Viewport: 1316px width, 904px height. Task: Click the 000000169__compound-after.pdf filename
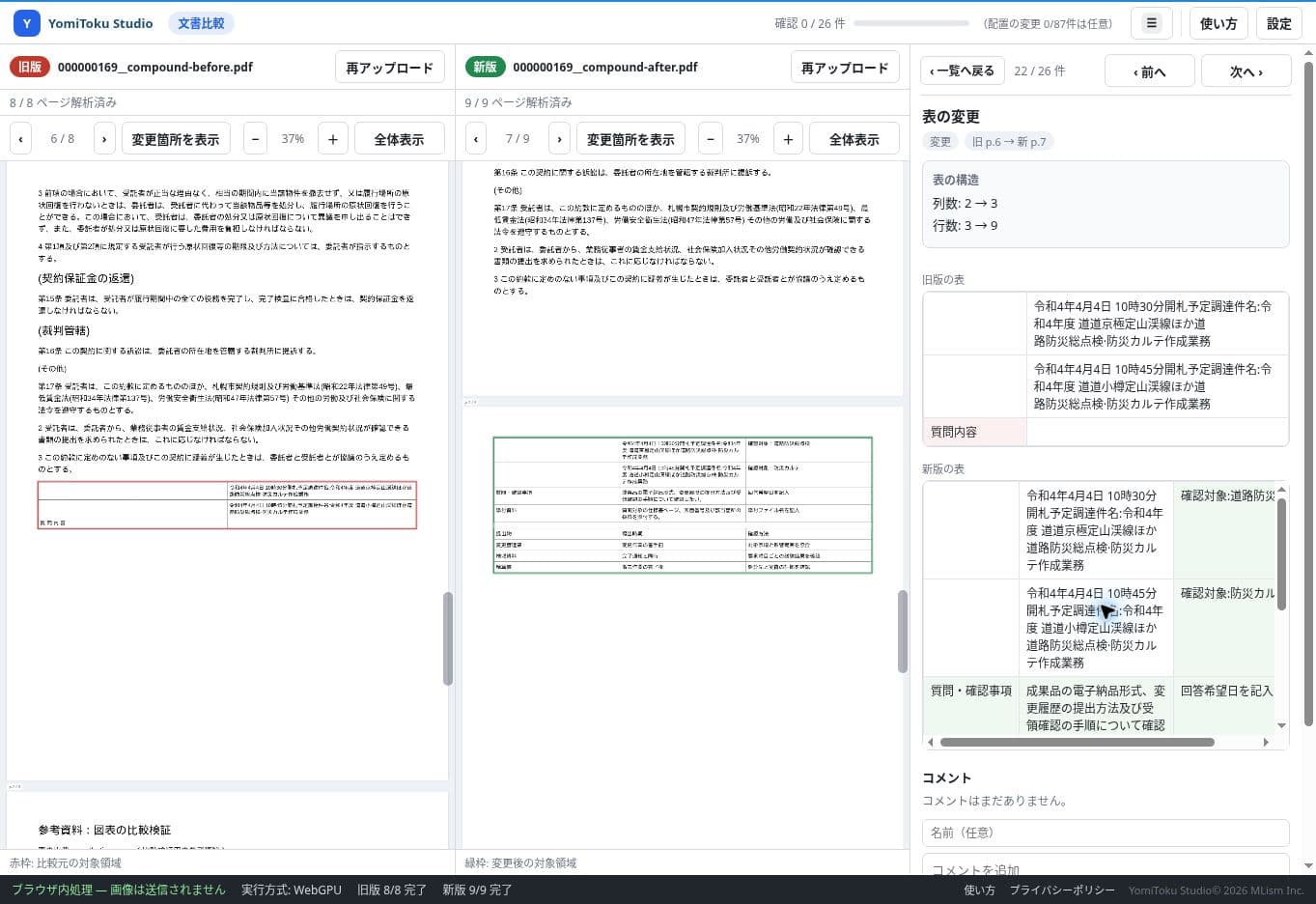click(605, 67)
